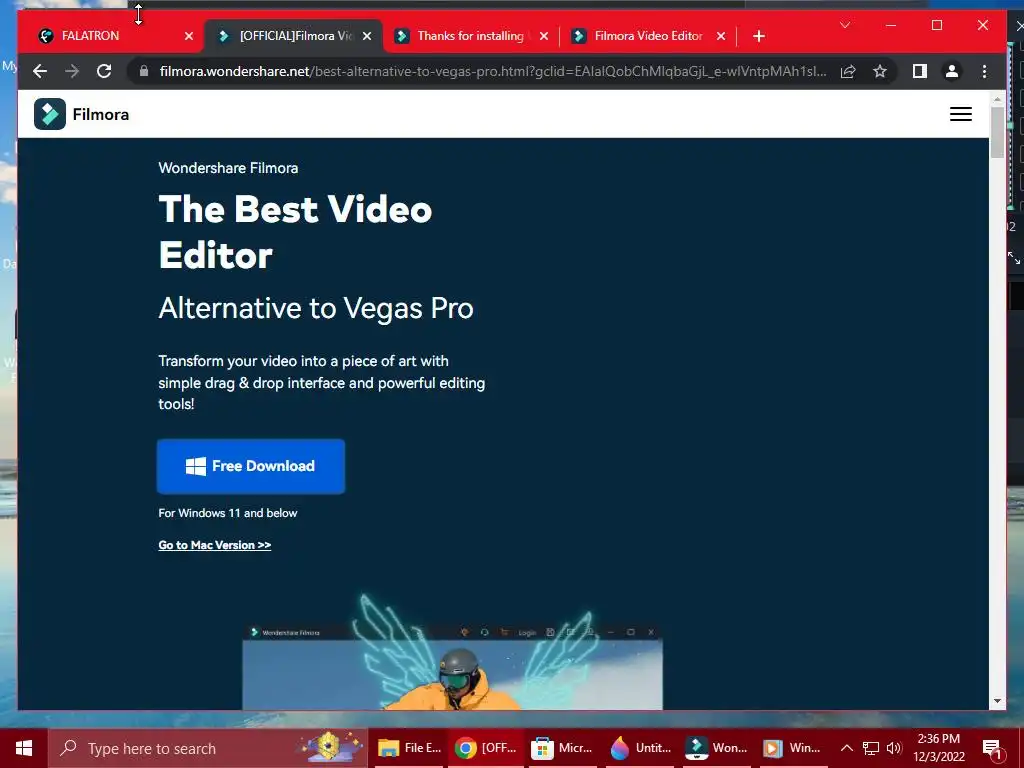Open the tab search chevron
The width and height of the screenshot is (1024, 768).
point(844,25)
